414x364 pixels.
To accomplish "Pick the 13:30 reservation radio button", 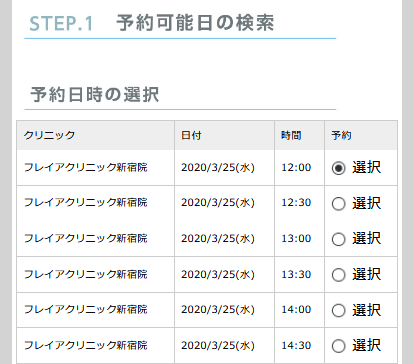I will (x=338, y=275).
